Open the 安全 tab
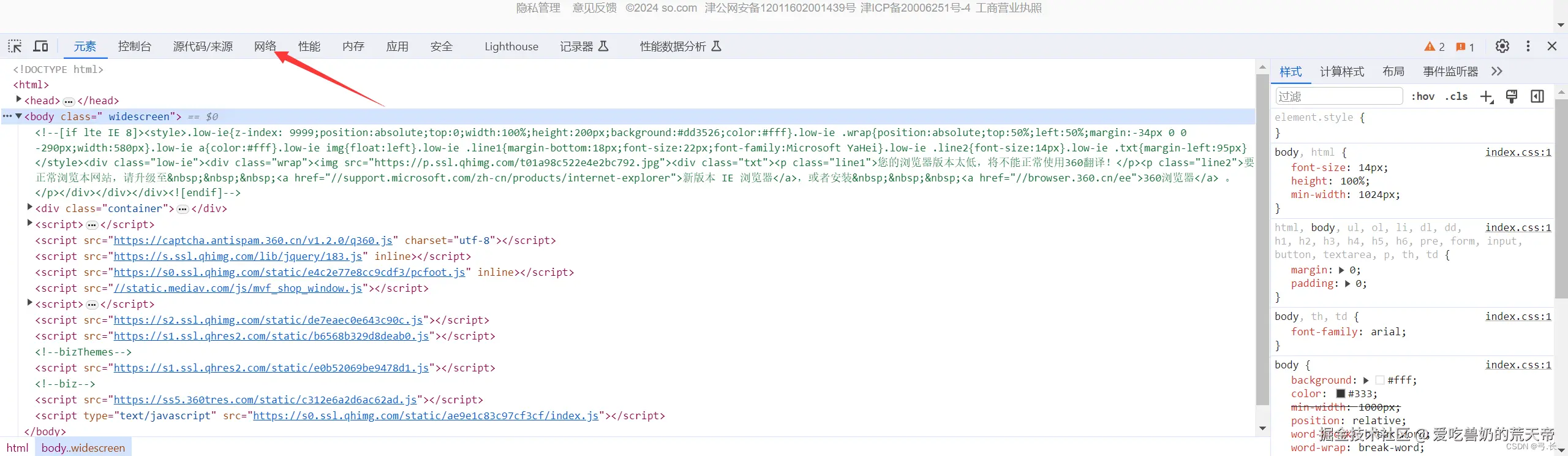The image size is (1568, 456). [x=442, y=47]
